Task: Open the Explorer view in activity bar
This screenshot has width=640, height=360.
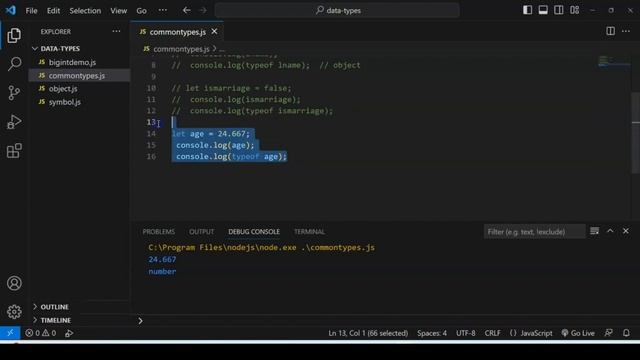Action: pos(14,36)
